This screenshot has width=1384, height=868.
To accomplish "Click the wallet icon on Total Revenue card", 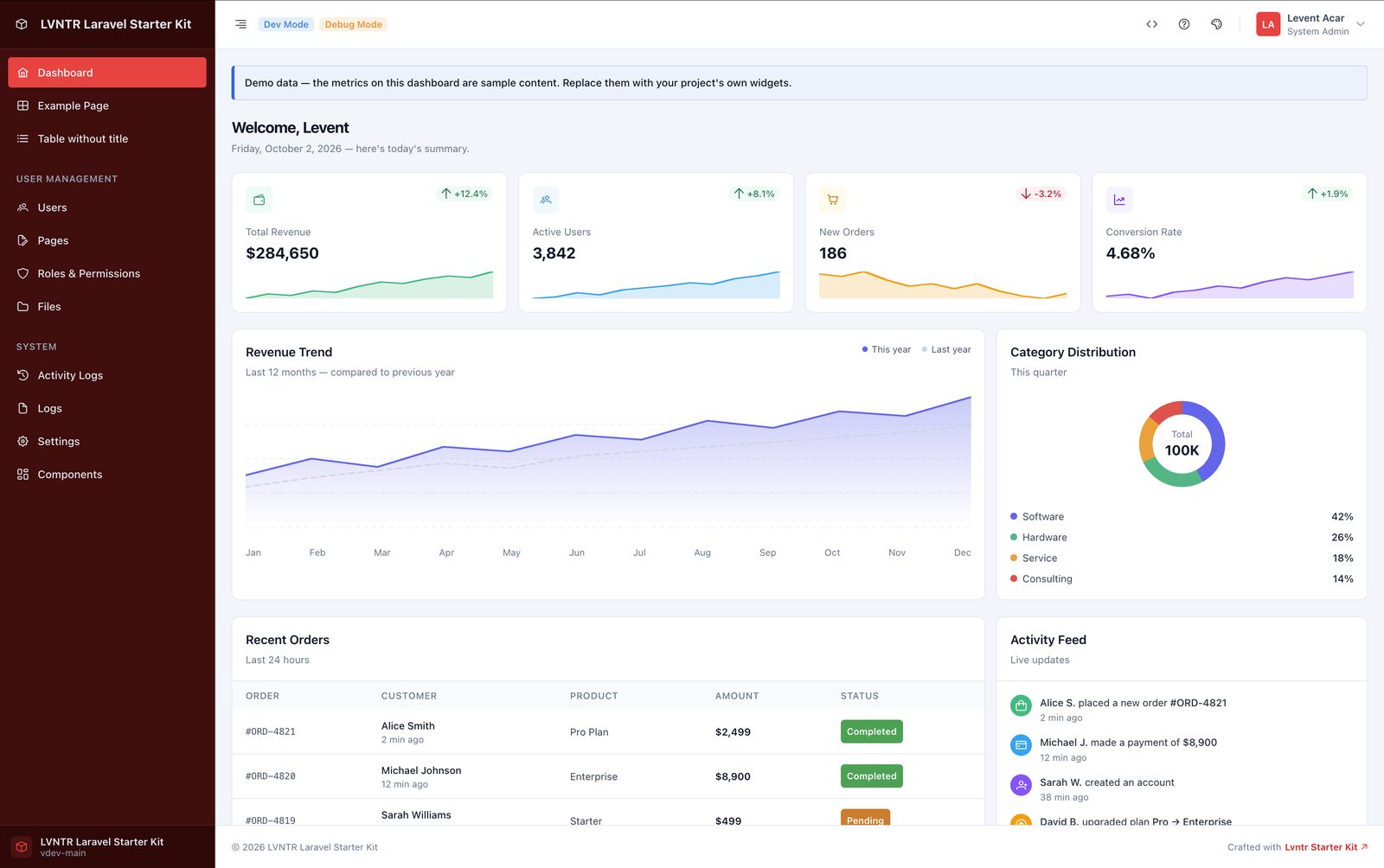I will click(259, 200).
